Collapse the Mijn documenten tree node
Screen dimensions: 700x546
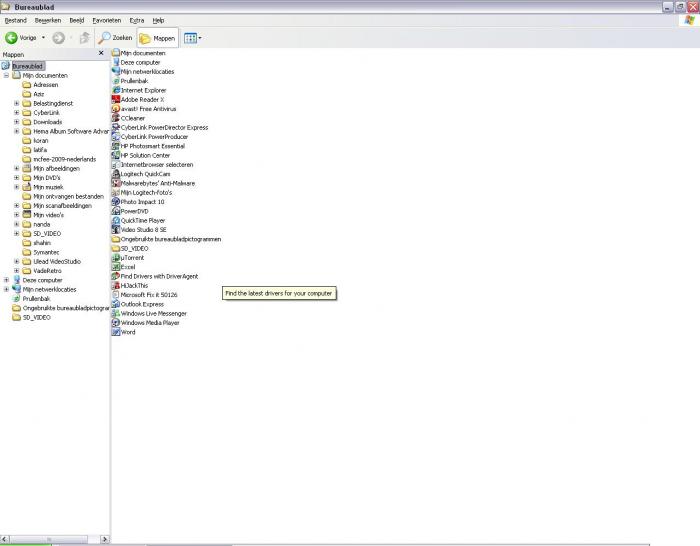(6, 75)
